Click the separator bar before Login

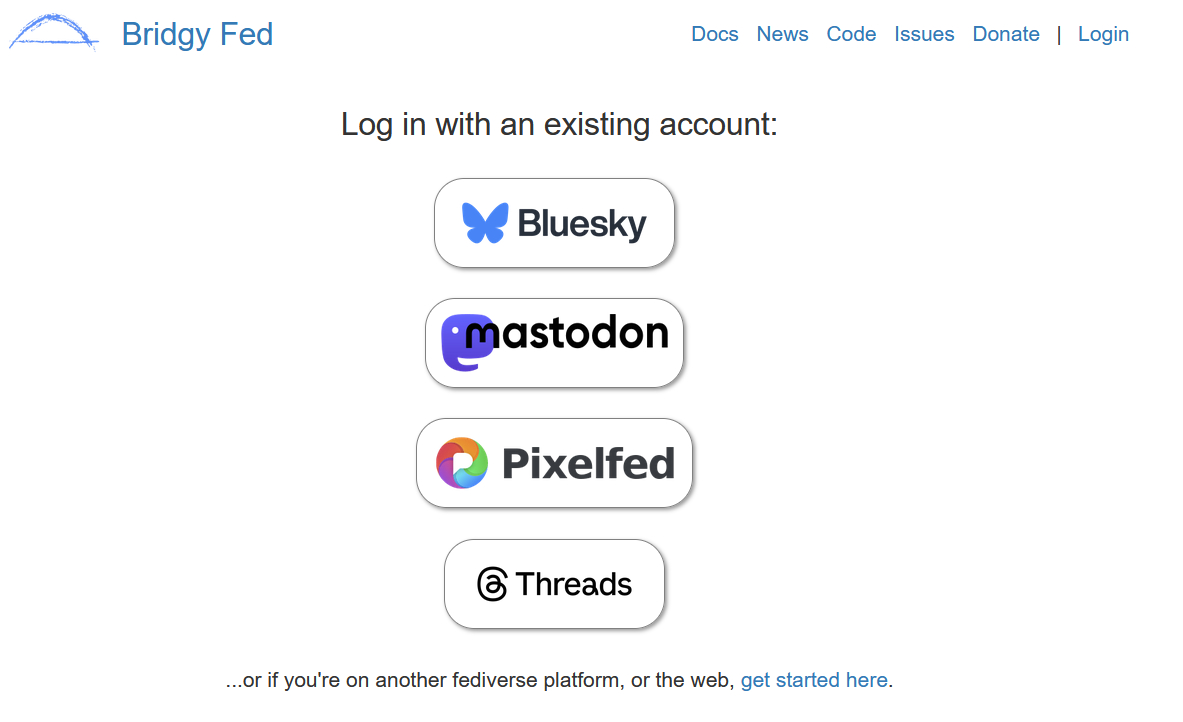(x=1059, y=35)
